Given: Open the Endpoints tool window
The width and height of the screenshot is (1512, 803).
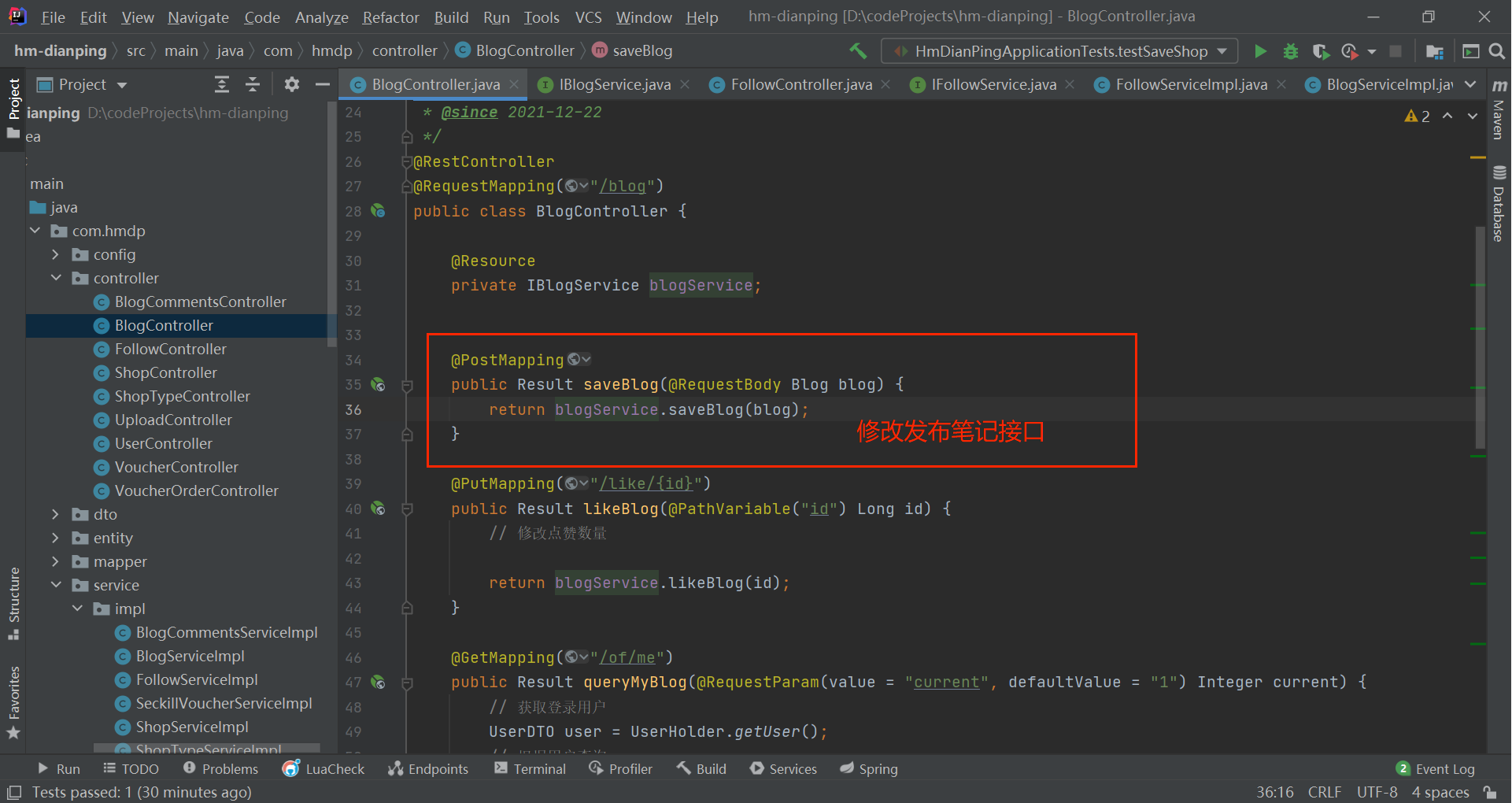Looking at the screenshot, I should coord(428,769).
